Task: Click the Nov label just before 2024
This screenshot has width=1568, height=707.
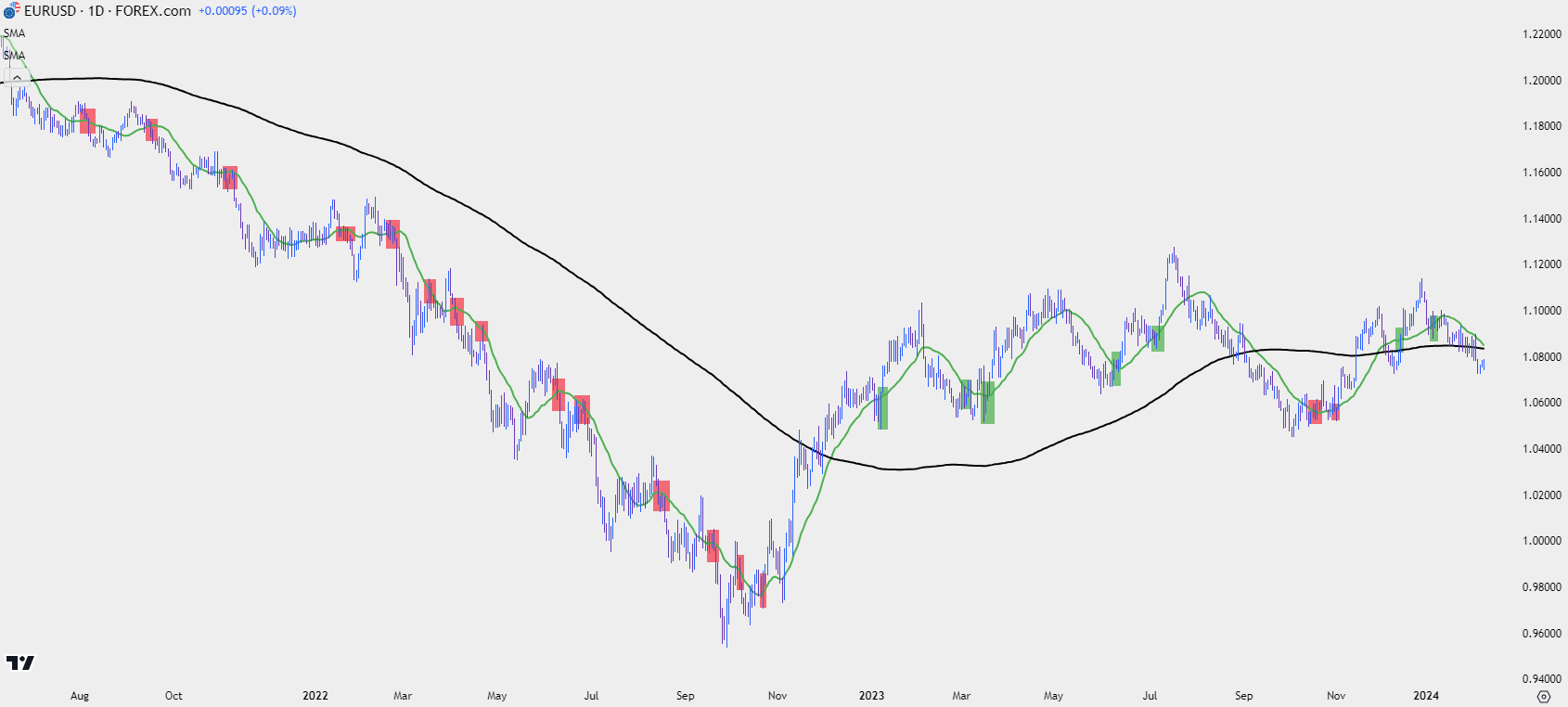Action: [x=1336, y=696]
